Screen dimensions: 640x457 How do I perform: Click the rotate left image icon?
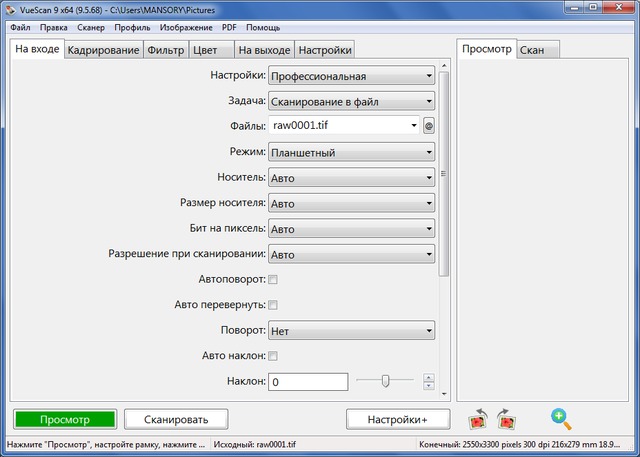[478, 419]
